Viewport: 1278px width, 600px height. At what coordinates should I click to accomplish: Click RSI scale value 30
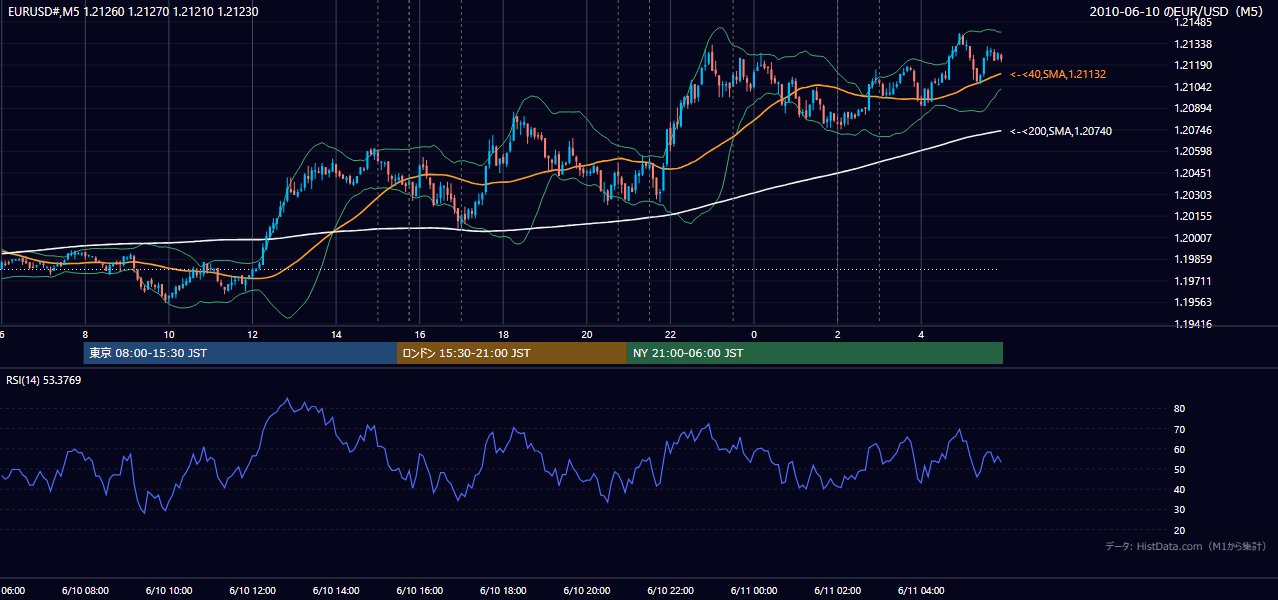pos(1180,510)
